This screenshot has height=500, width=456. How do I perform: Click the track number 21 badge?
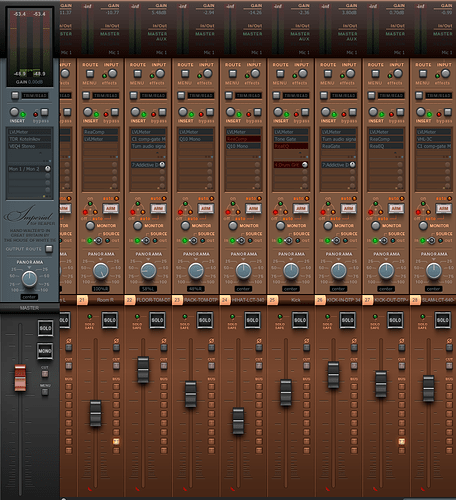(x=82, y=300)
